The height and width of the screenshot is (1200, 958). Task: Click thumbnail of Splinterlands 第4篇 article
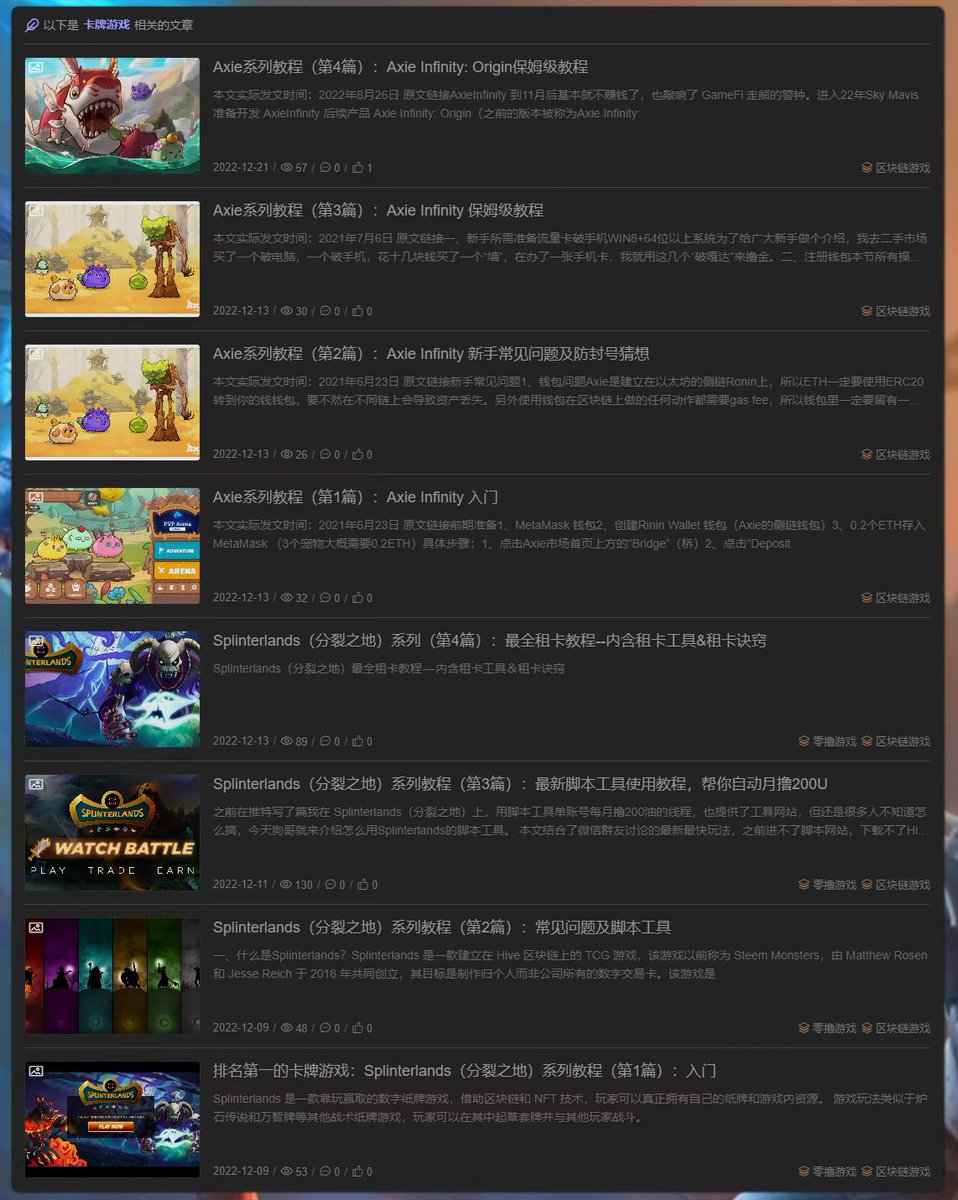(112, 689)
